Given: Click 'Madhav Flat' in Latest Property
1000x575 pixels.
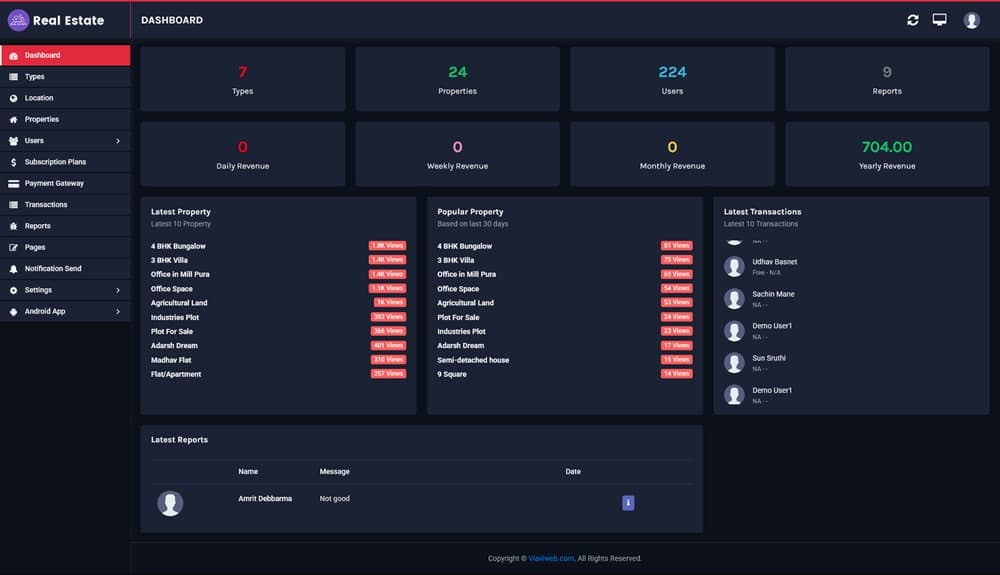Looking at the screenshot, I should pyautogui.click(x=171, y=360).
